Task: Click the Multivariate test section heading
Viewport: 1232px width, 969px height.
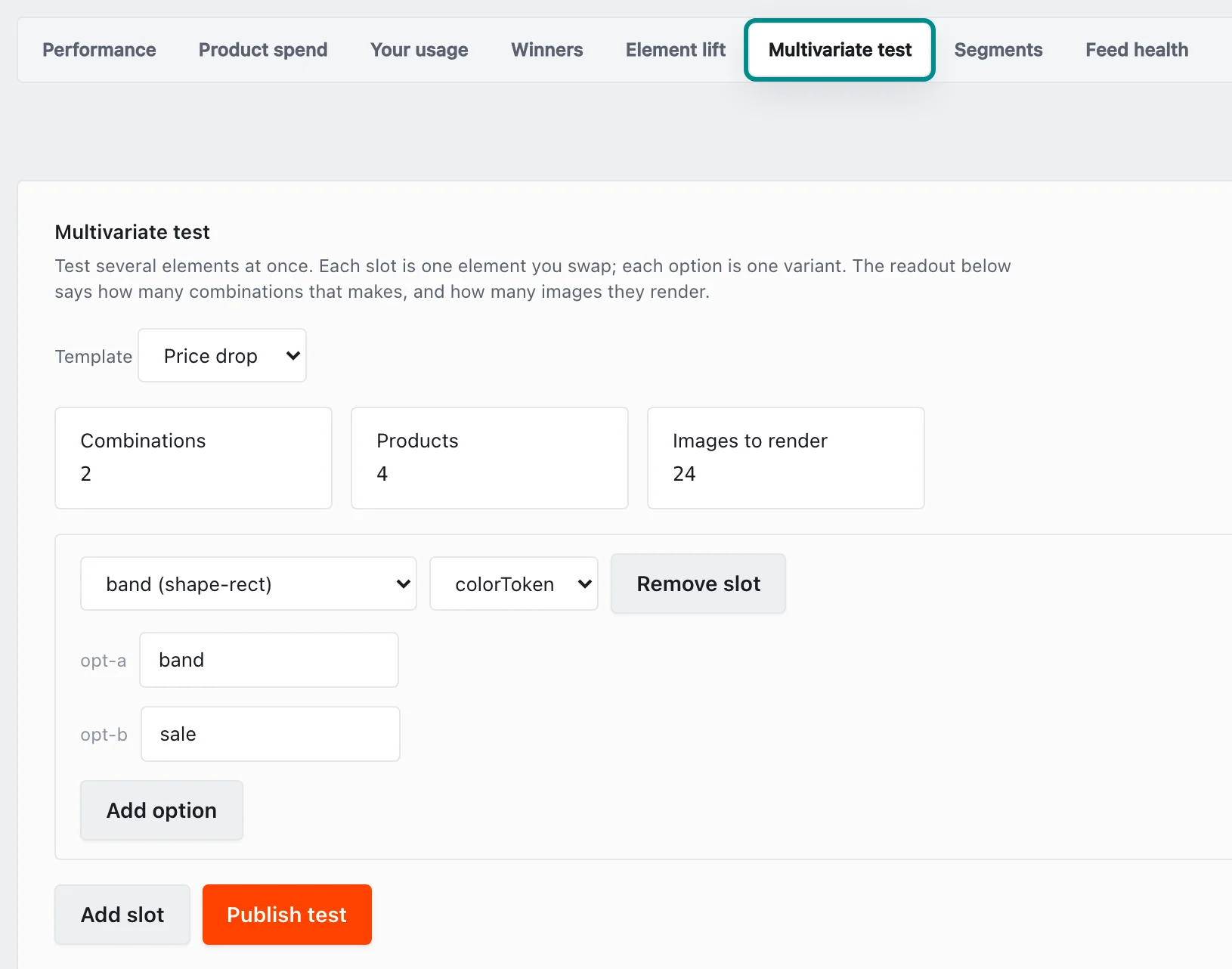Action: point(132,232)
